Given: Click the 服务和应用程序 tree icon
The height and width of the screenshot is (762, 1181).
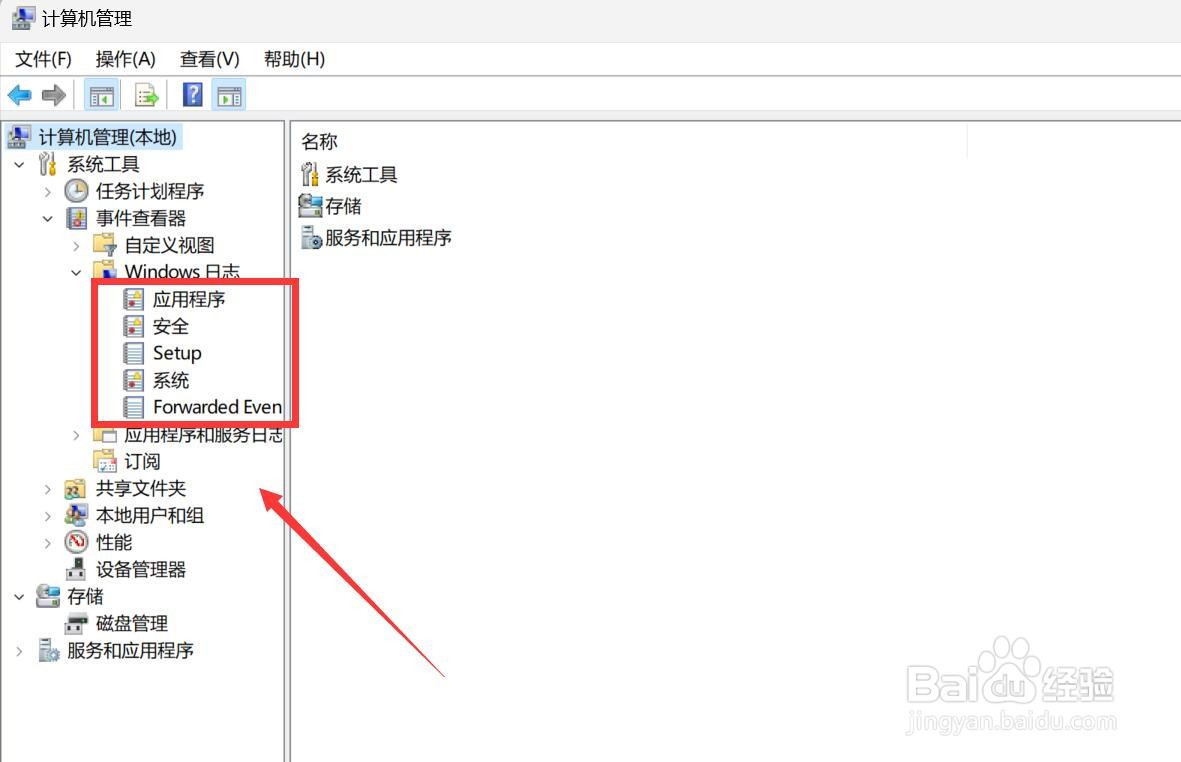Looking at the screenshot, I should pos(49,650).
